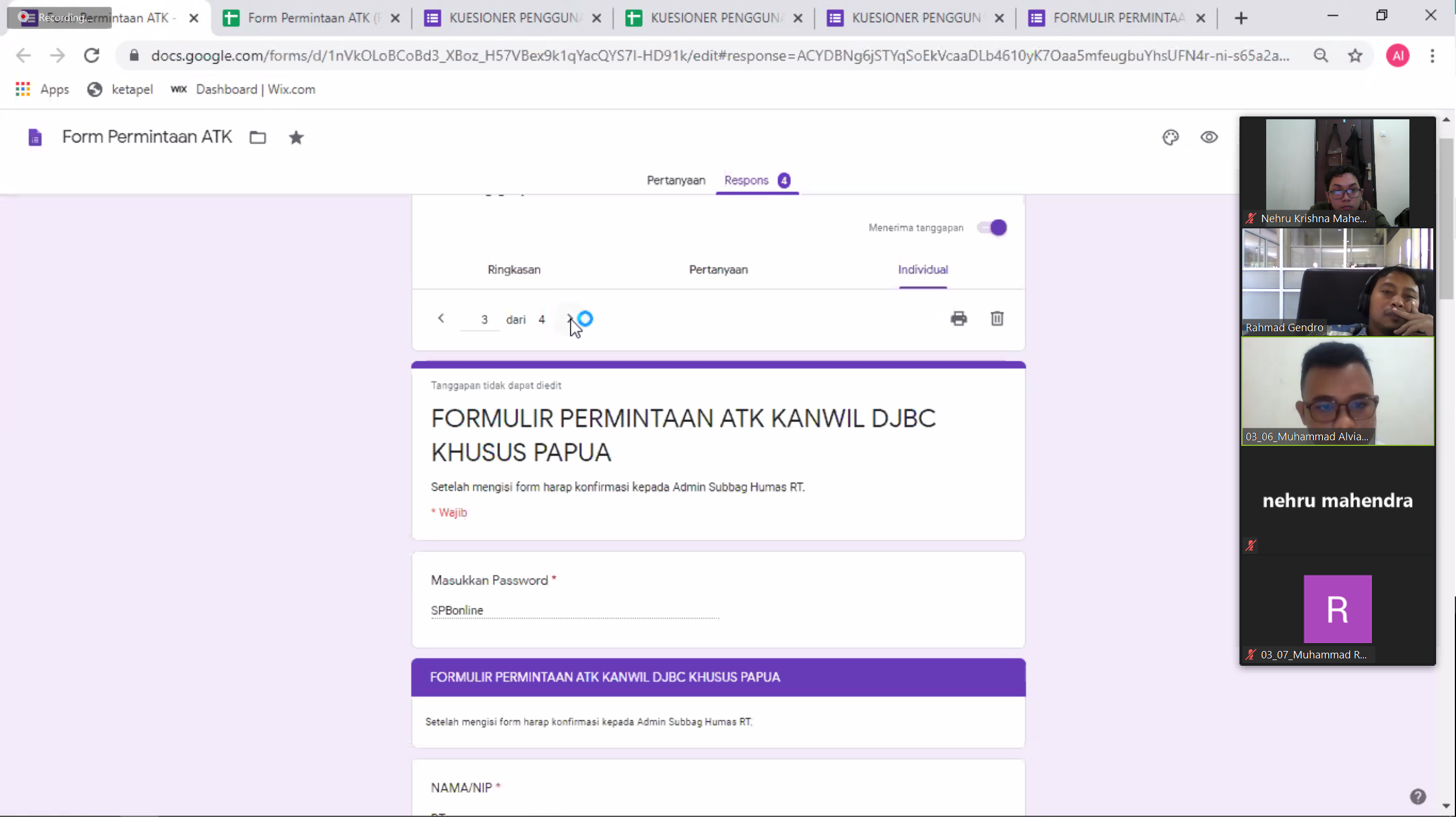
Task: Open the Help question mark icon
Action: pyautogui.click(x=1418, y=796)
